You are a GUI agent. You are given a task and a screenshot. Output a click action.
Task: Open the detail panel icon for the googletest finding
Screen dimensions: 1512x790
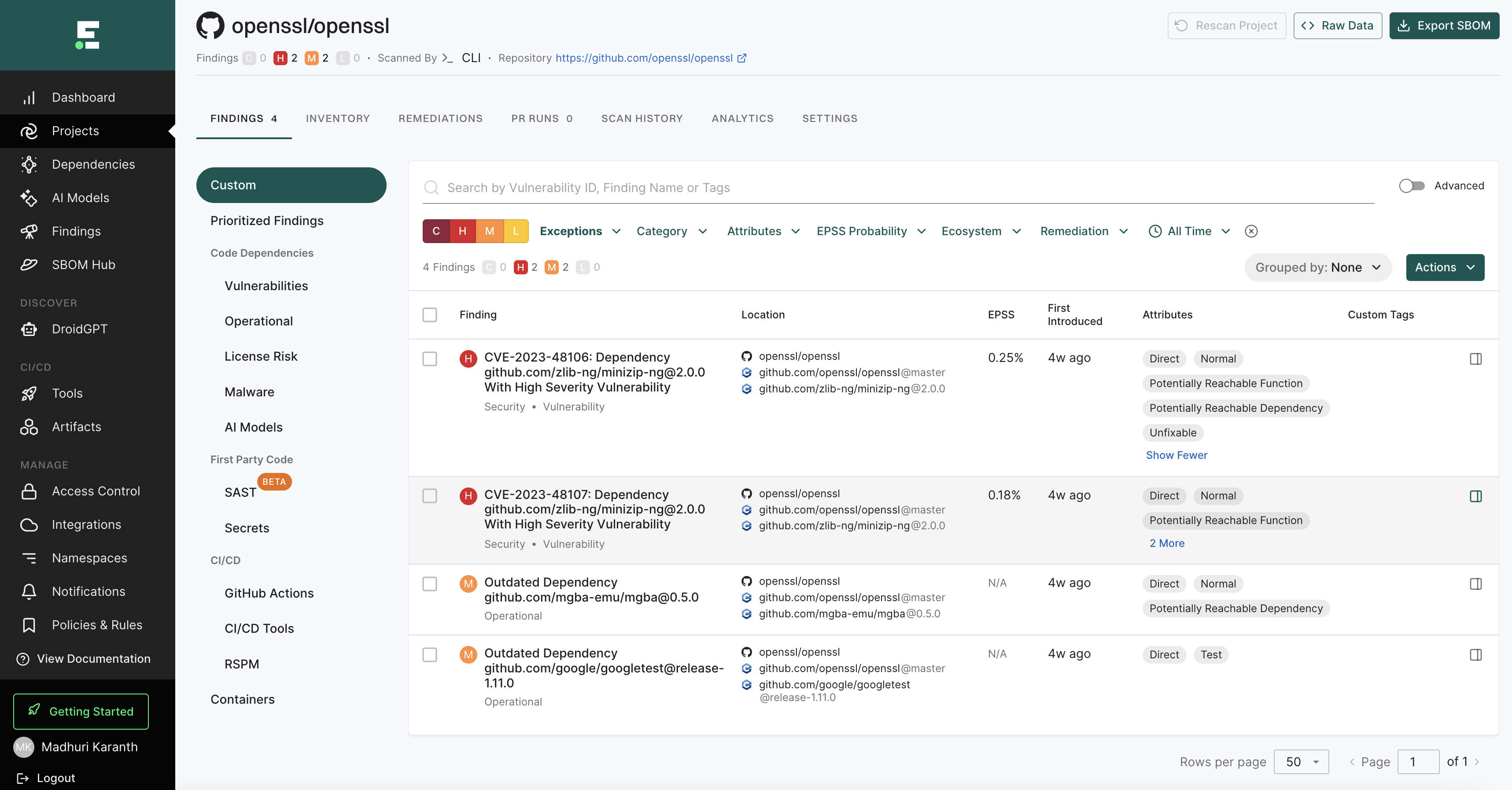[1475, 655]
